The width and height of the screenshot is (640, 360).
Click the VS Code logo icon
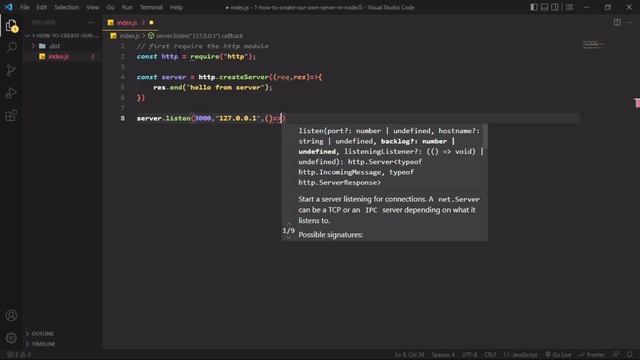(x=9, y=7)
